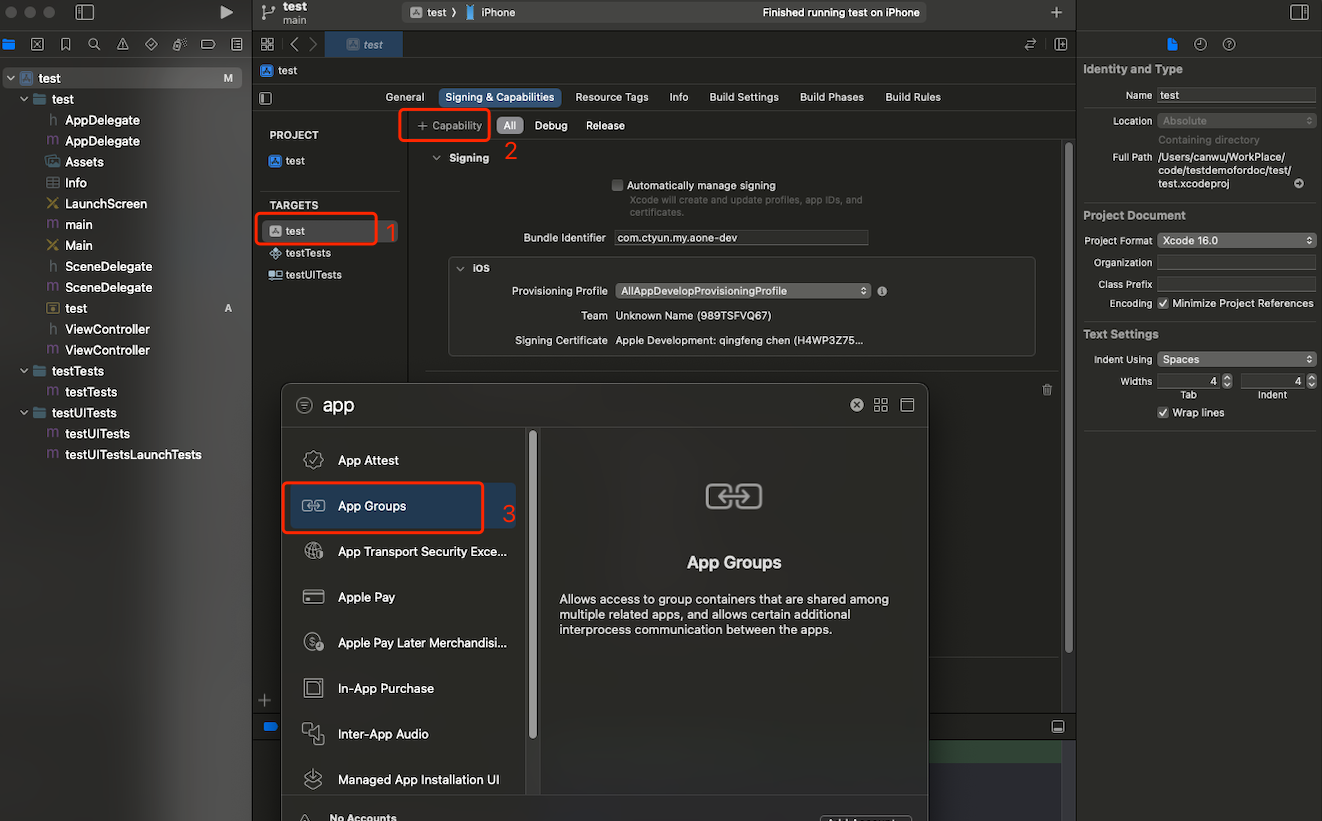Screen dimensions: 1322x821
Task: Open the Bookmark navigator icon
Action: [x=65, y=44]
